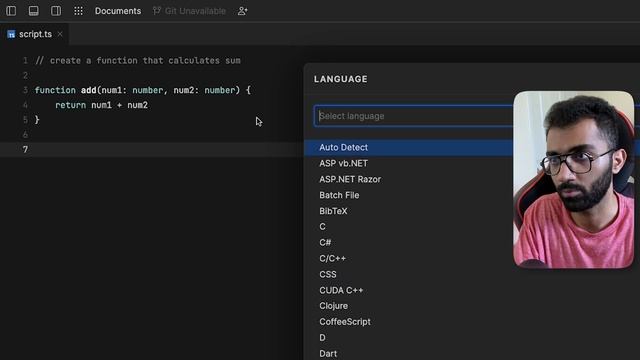
Task: Toggle the left sidebar panel icon
Action: (x=11, y=11)
